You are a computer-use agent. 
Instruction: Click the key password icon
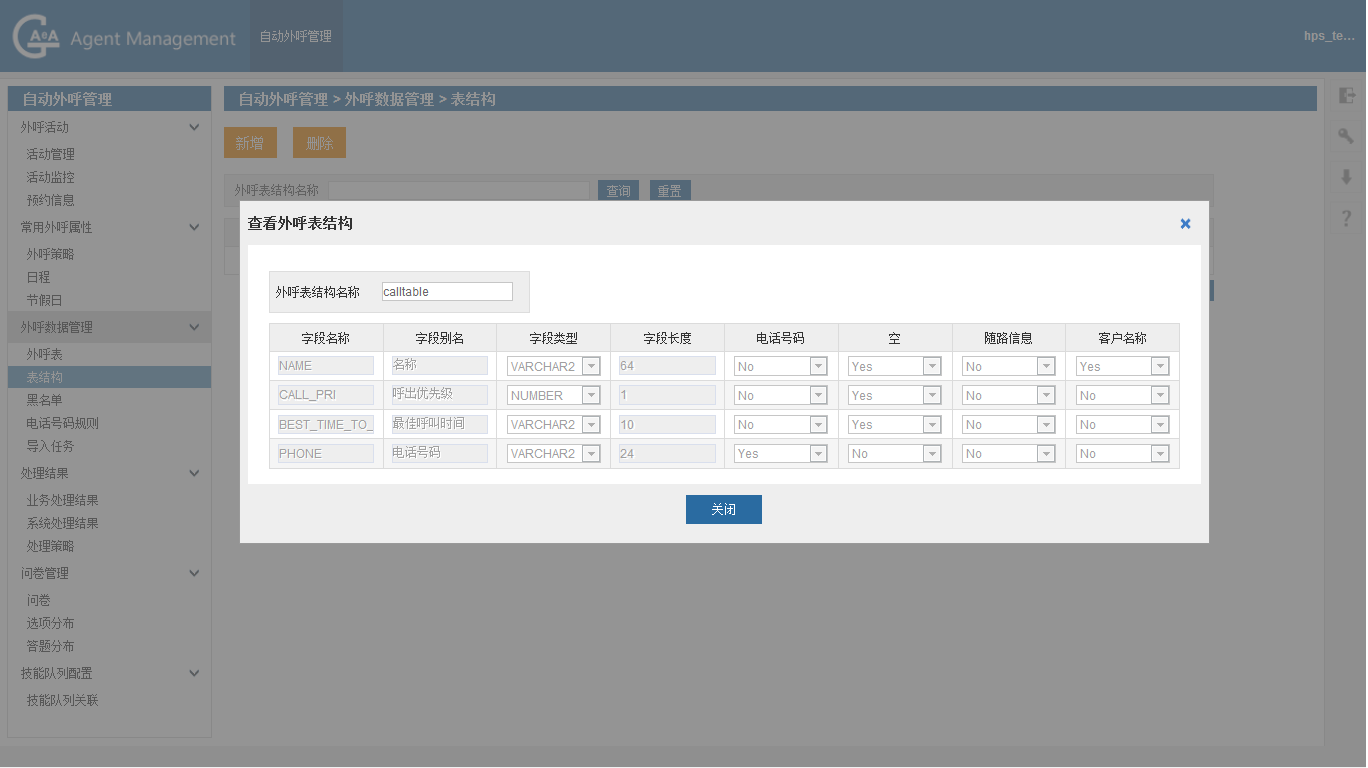click(1346, 136)
